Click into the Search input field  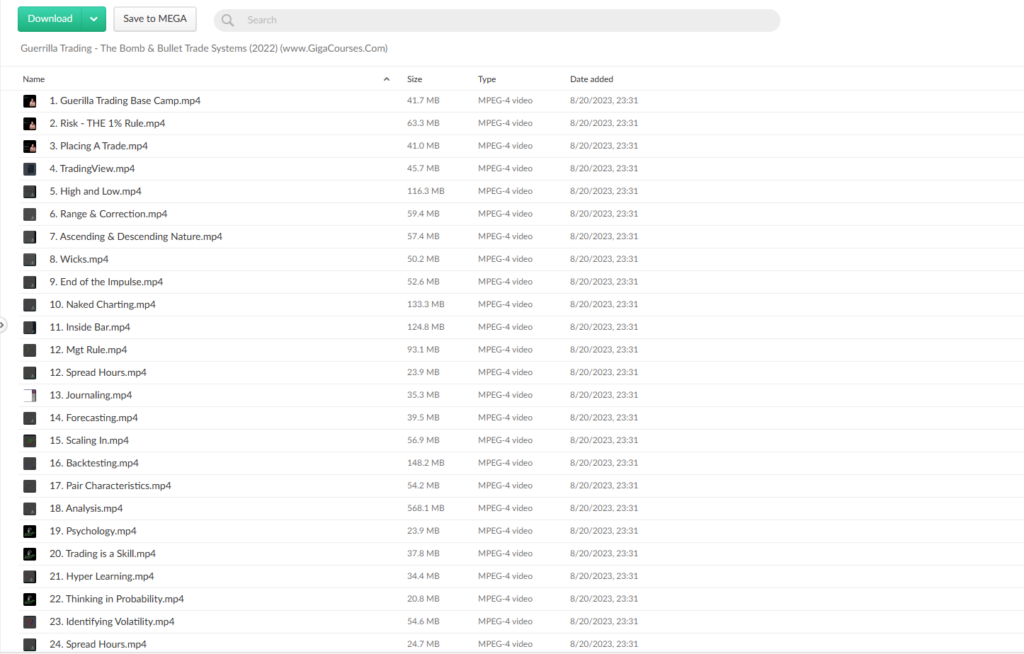(500, 20)
